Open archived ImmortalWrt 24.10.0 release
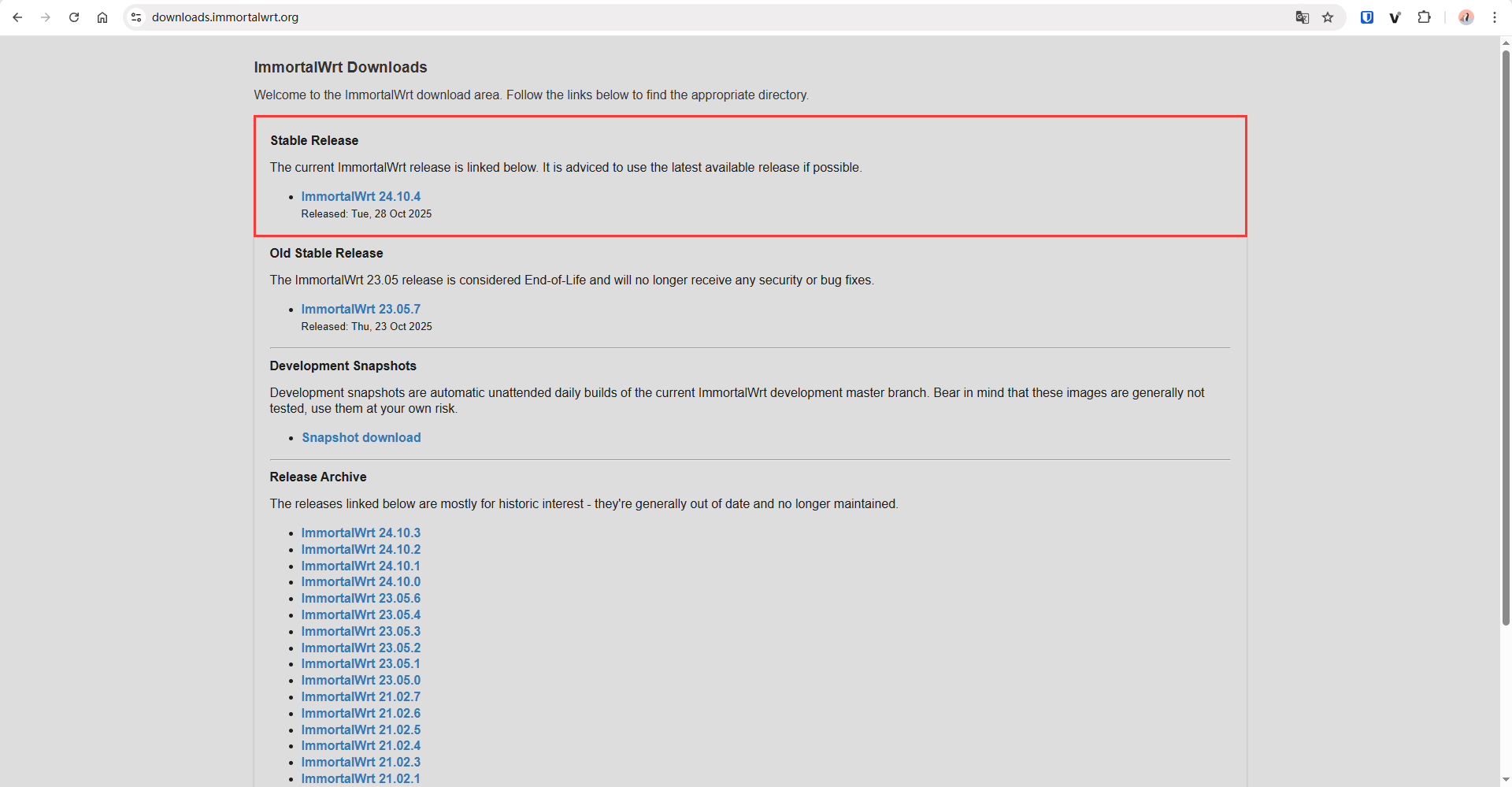 tap(361, 582)
